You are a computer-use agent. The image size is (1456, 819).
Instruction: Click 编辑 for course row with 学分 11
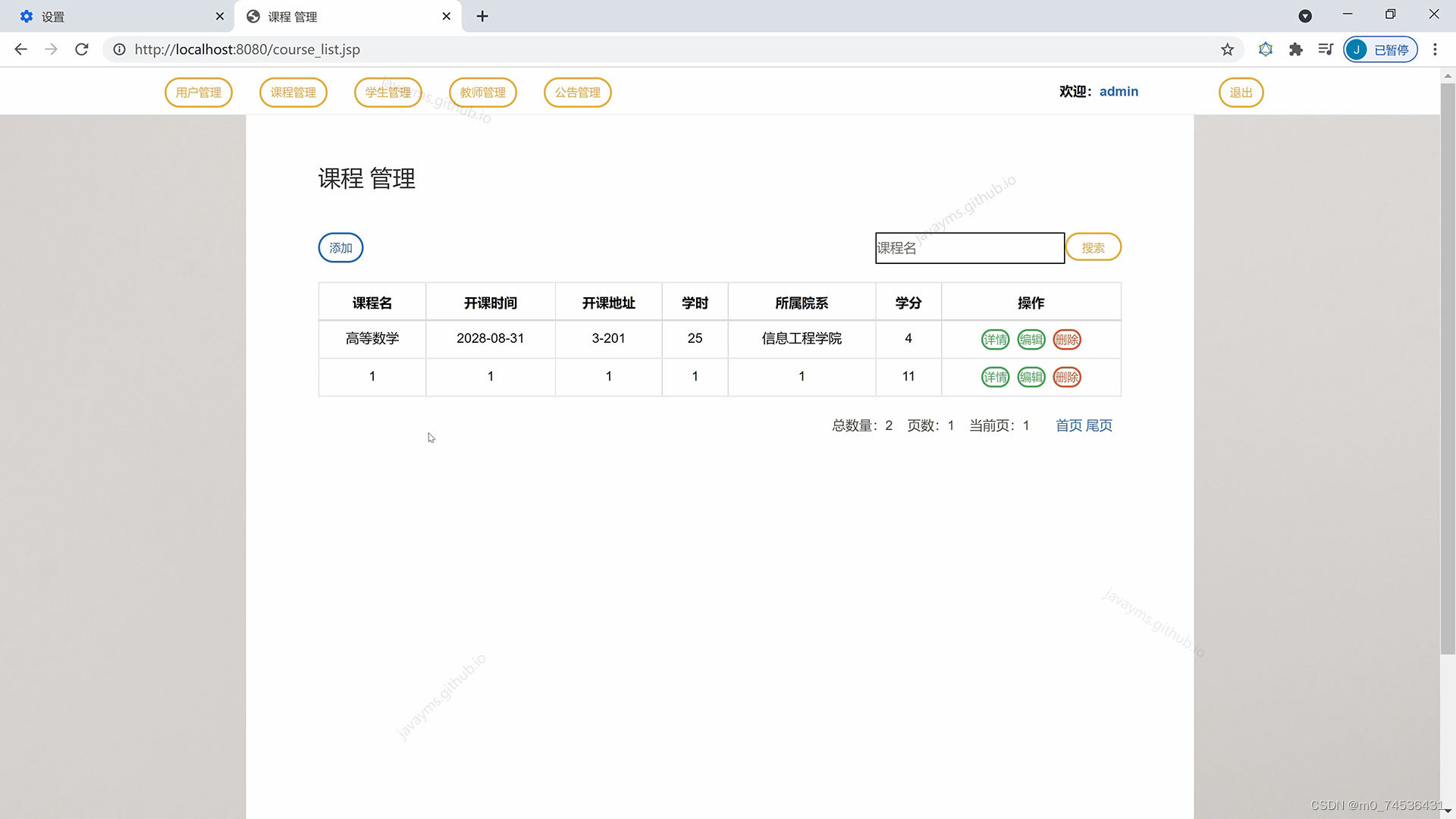point(1031,377)
